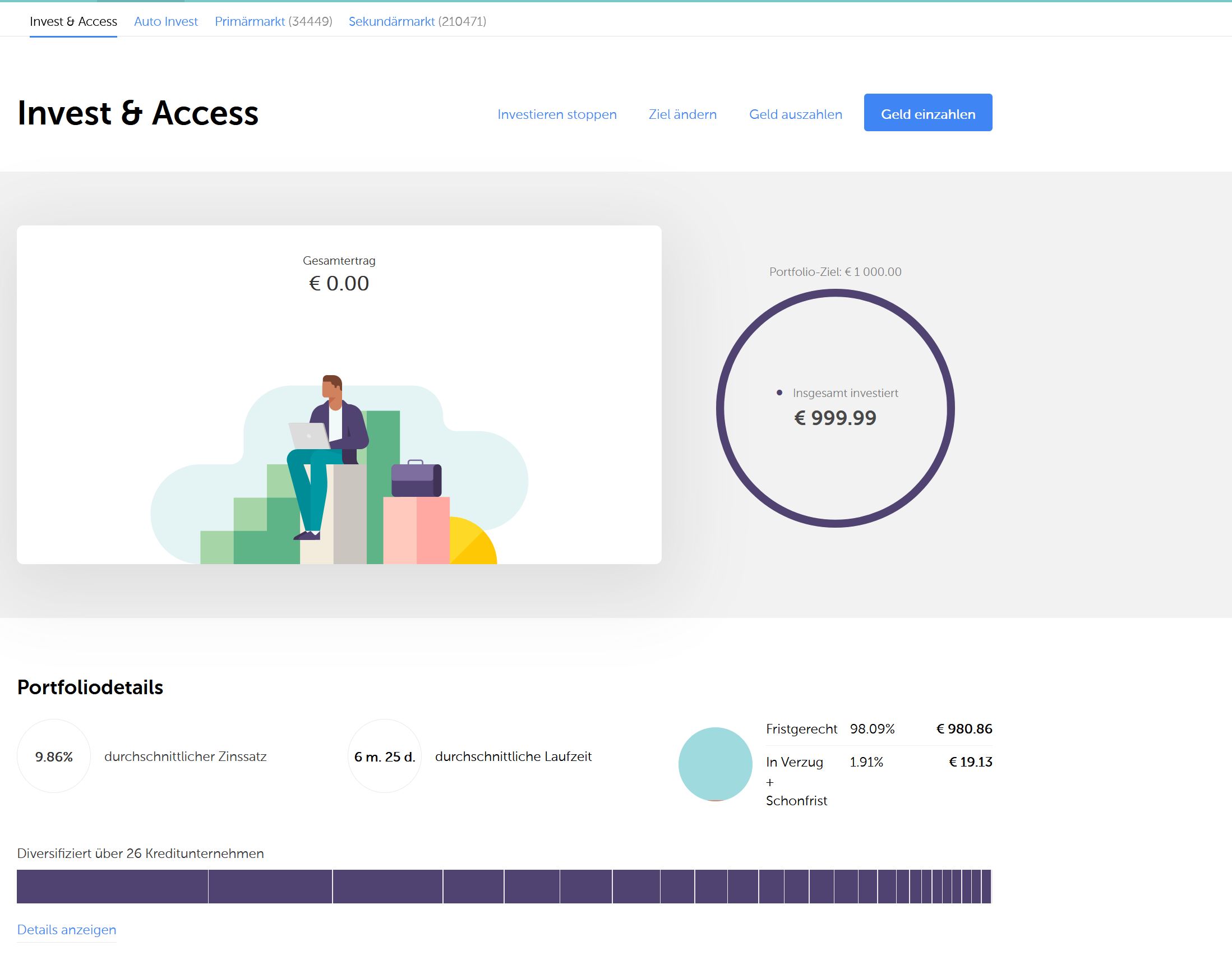The image size is (1232, 969).
Task: Click the Investieren stoppen link
Action: pyautogui.click(x=556, y=114)
